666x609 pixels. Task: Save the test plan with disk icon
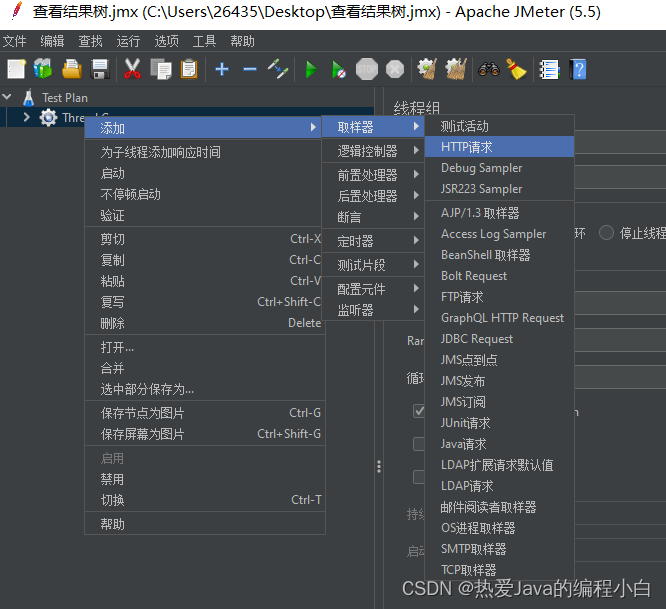pyautogui.click(x=100, y=69)
